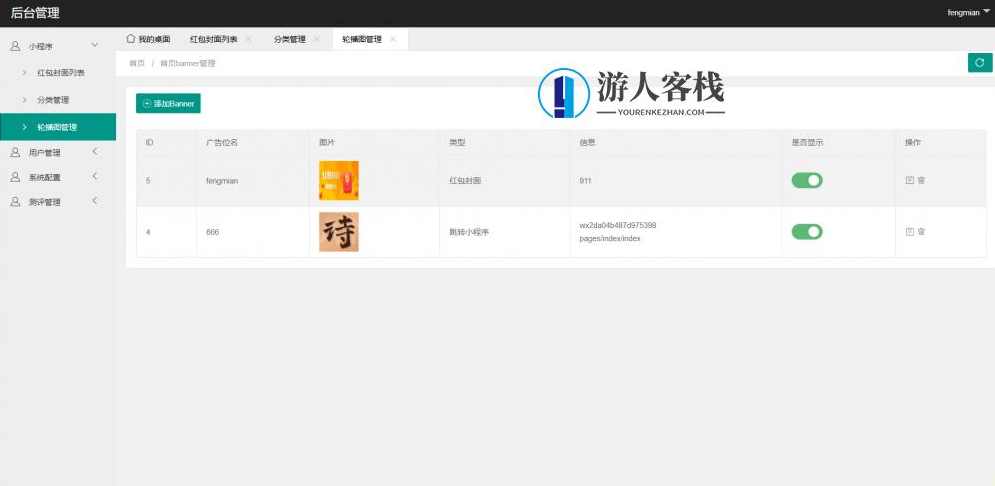
Task: Click the 后台管理 title in the header
Action: pyautogui.click(x=36, y=13)
